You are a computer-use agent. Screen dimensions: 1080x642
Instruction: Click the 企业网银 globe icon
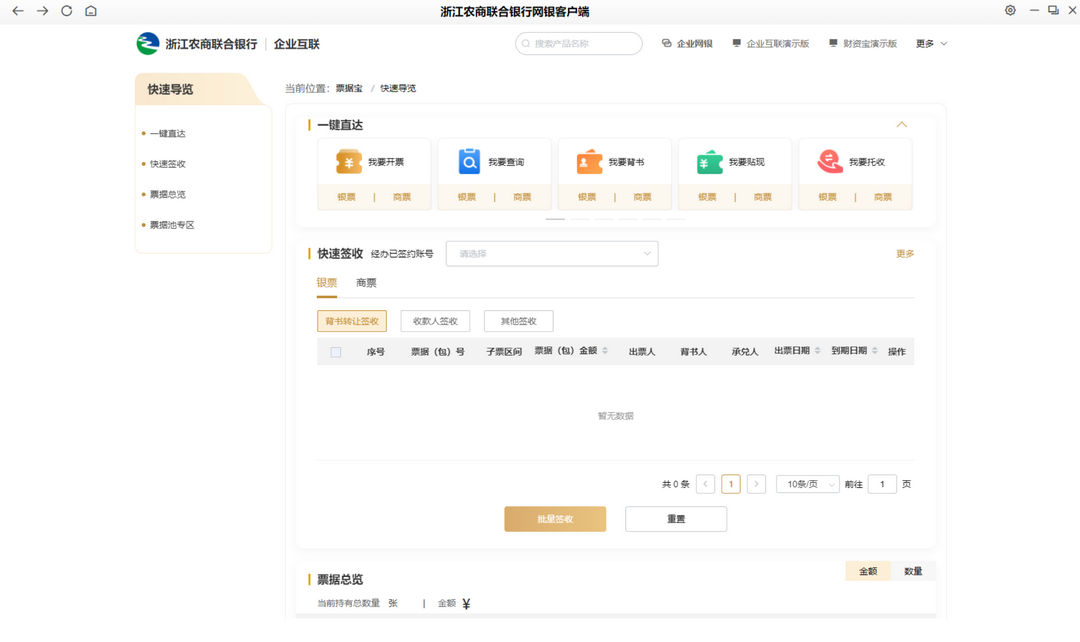tap(665, 44)
